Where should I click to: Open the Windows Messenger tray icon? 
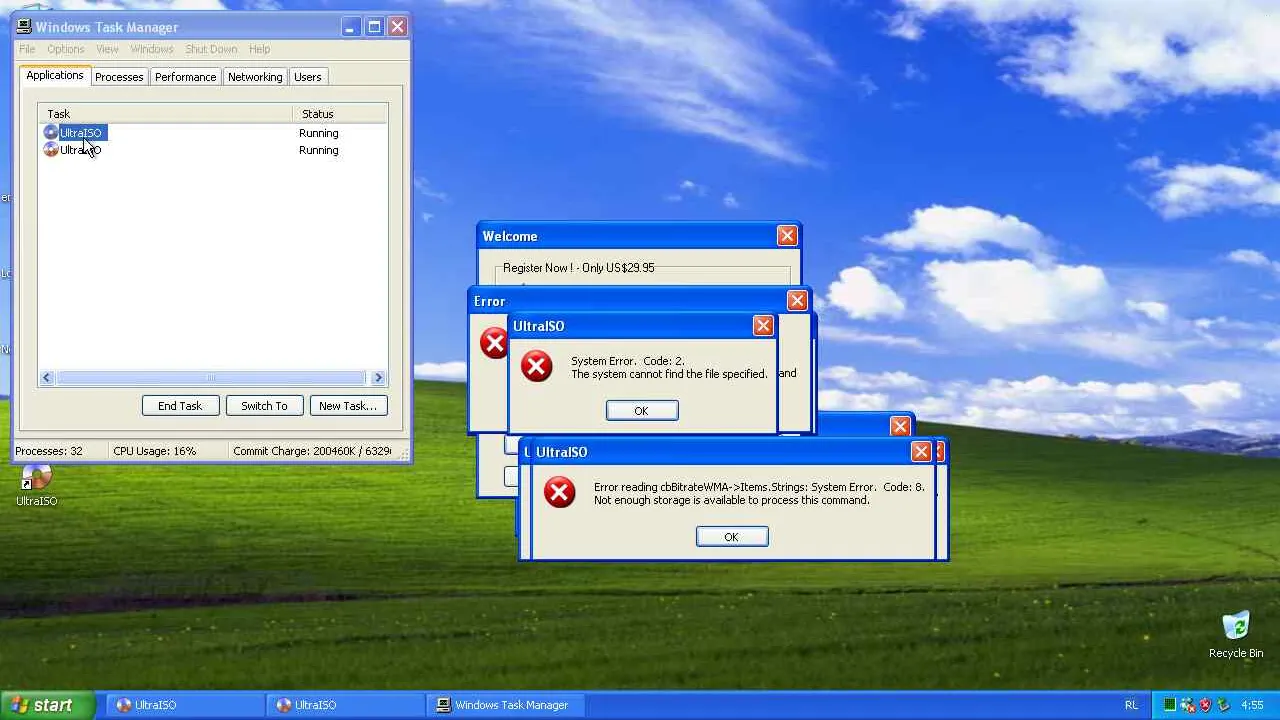click(x=1187, y=705)
